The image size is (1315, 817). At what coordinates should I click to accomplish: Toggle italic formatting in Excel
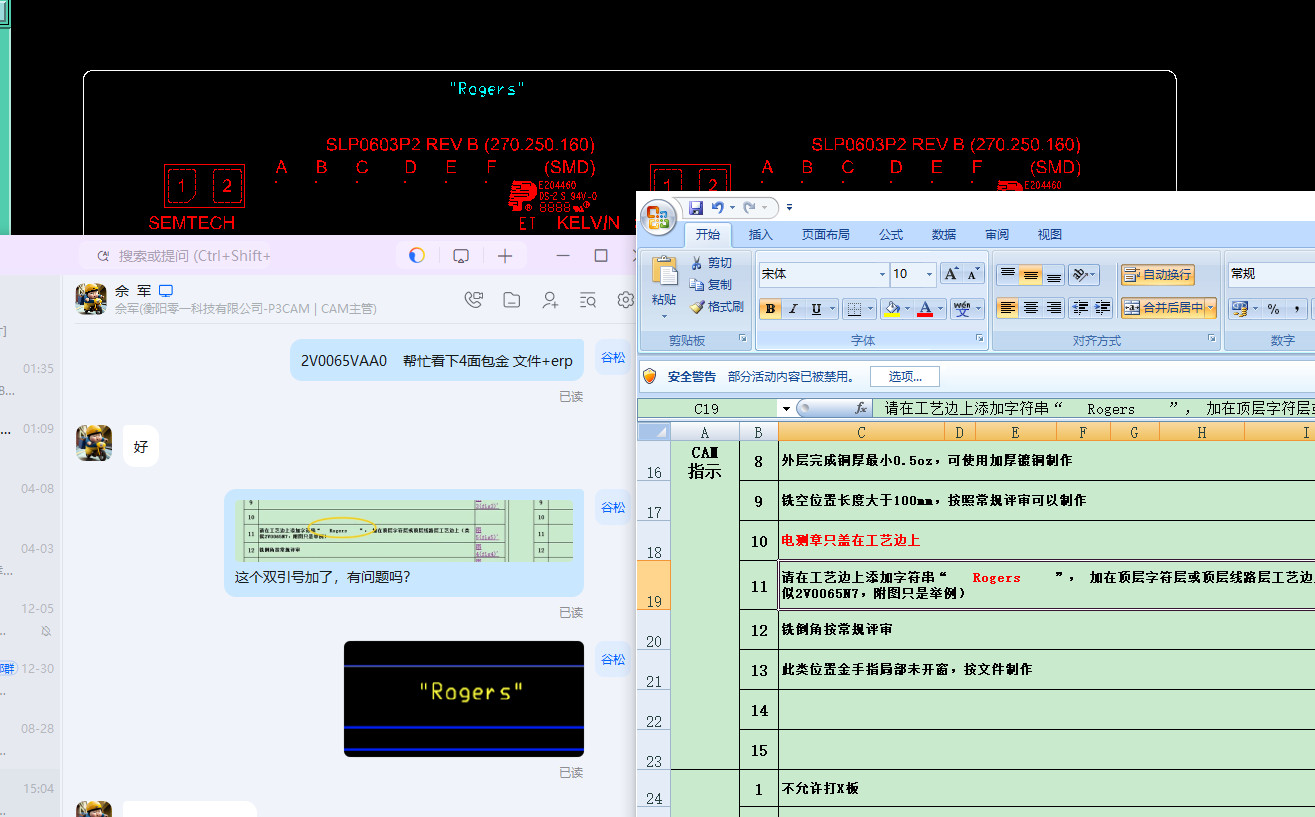[793, 309]
